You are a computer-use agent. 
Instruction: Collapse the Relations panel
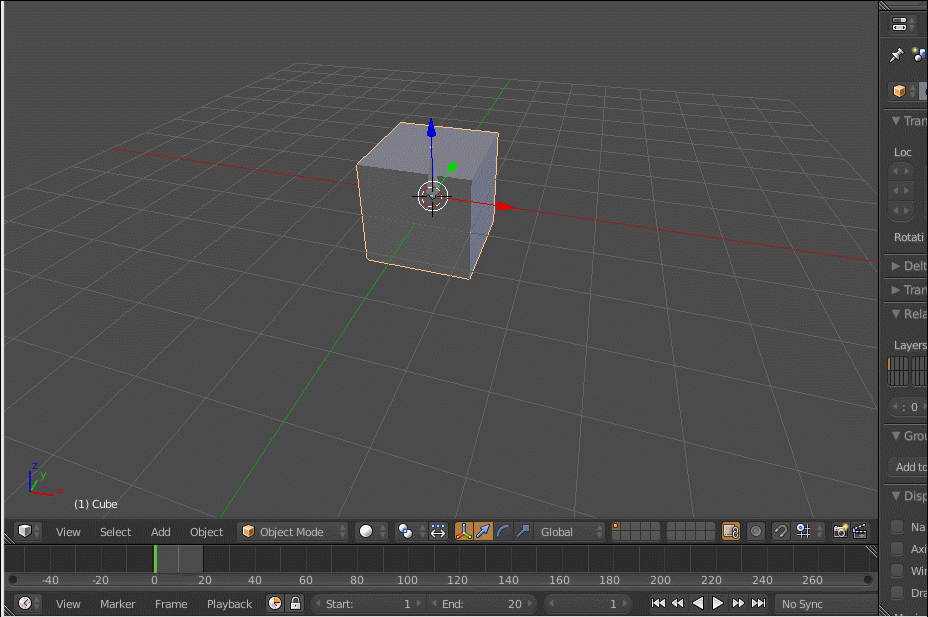(896, 314)
